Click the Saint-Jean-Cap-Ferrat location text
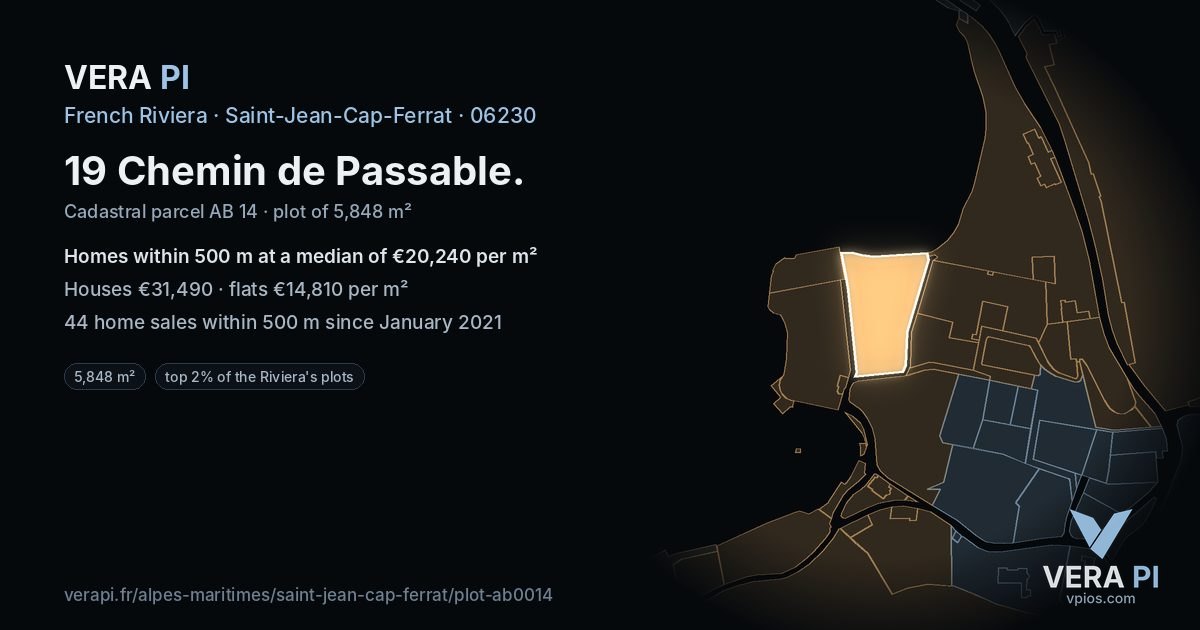Screen dimensions: 1200x630 click(x=338, y=115)
